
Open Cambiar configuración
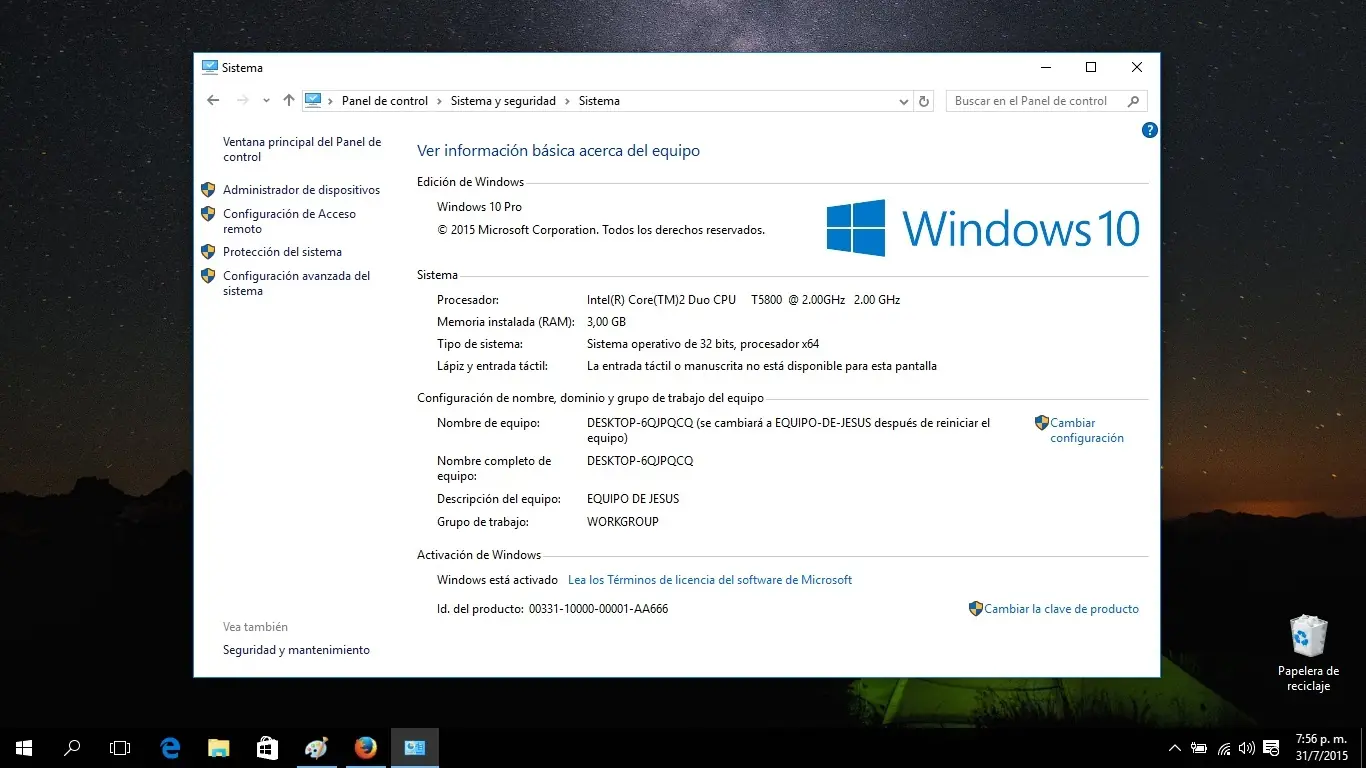pos(1086,430)
